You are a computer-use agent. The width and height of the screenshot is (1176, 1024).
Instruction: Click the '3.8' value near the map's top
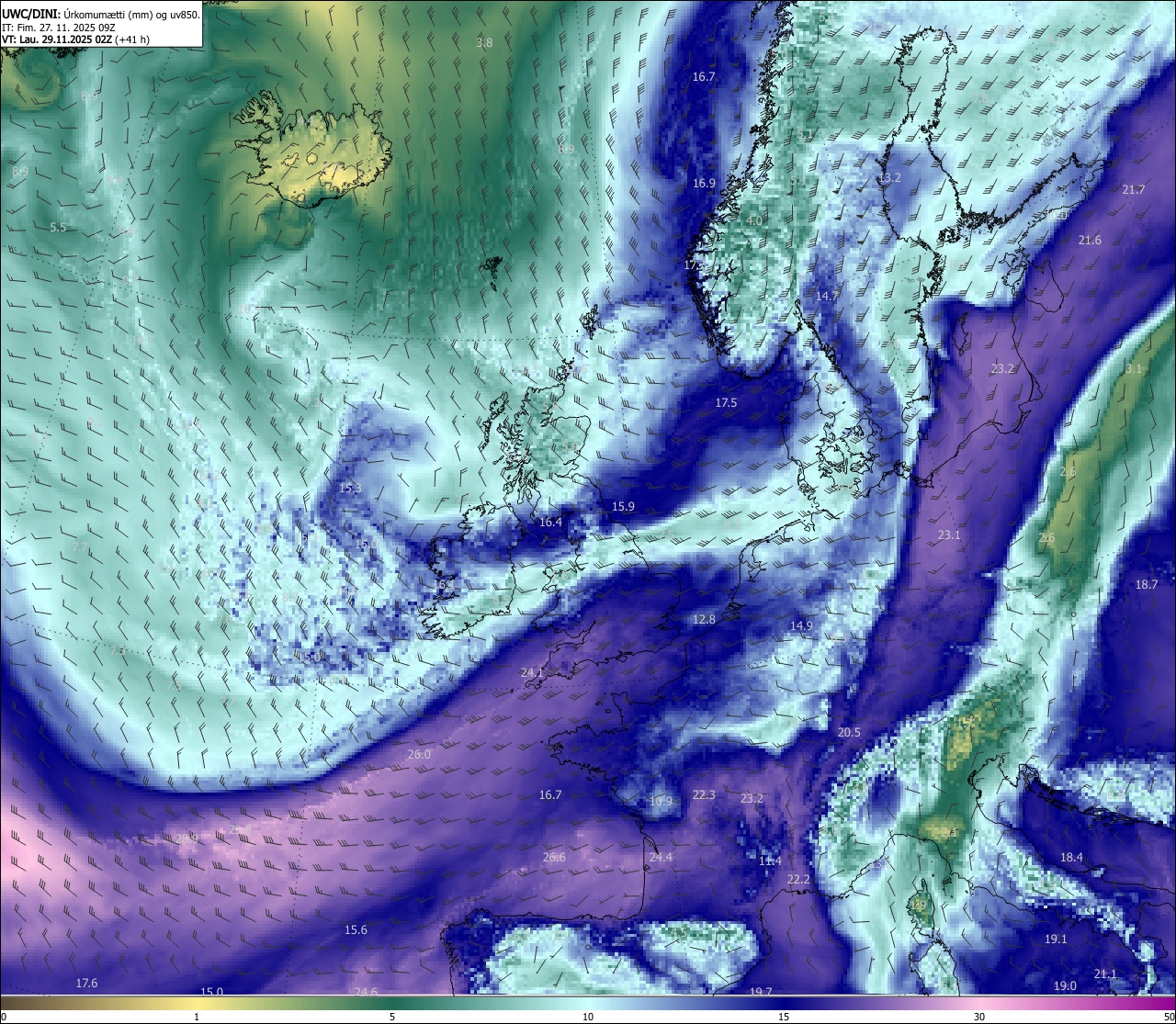tap(484, 43)
